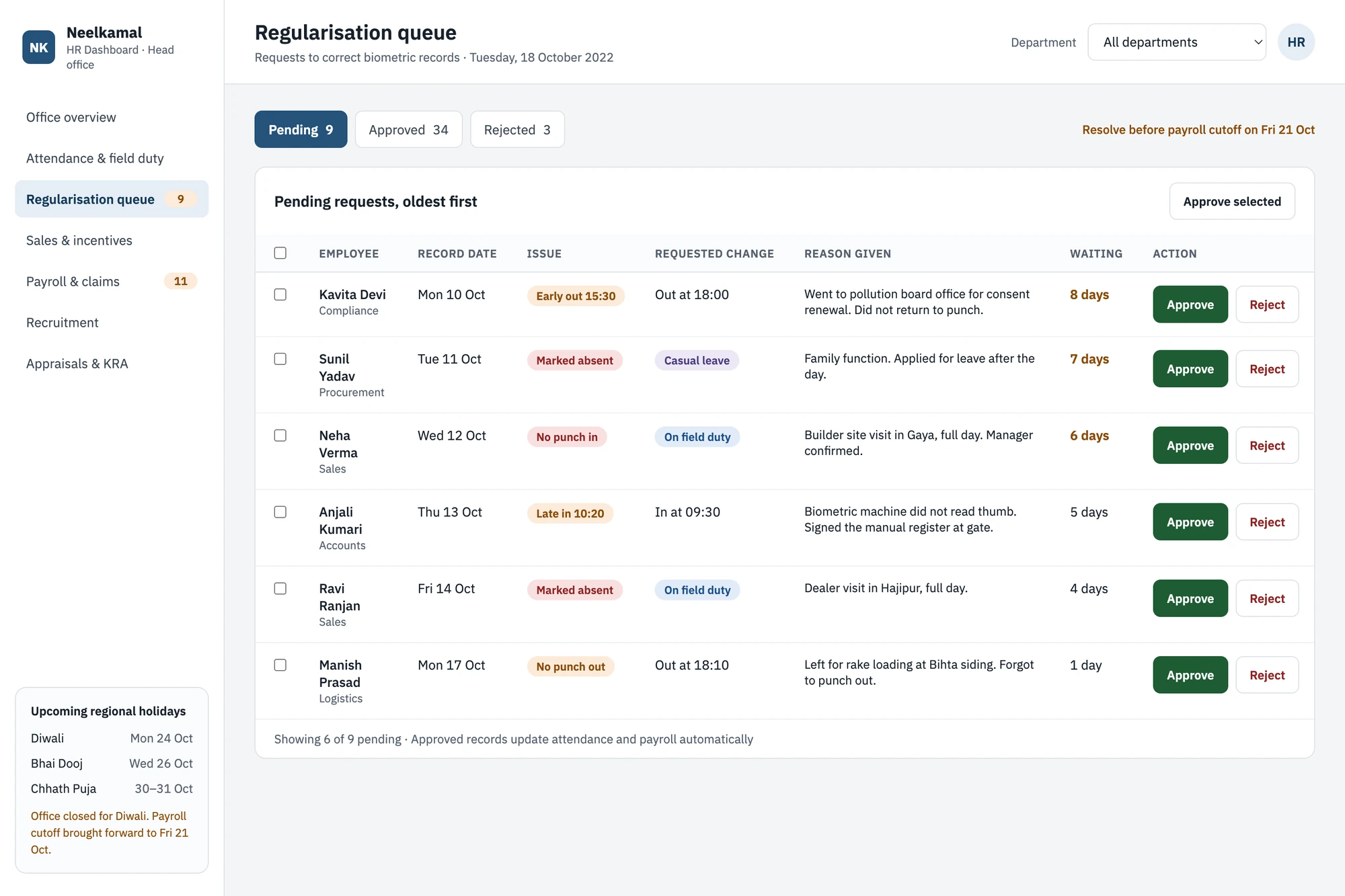Click the 'No punch in' issue badge
The width and height of the screenshot is (1345, 896).
click(x=567, y=438)
